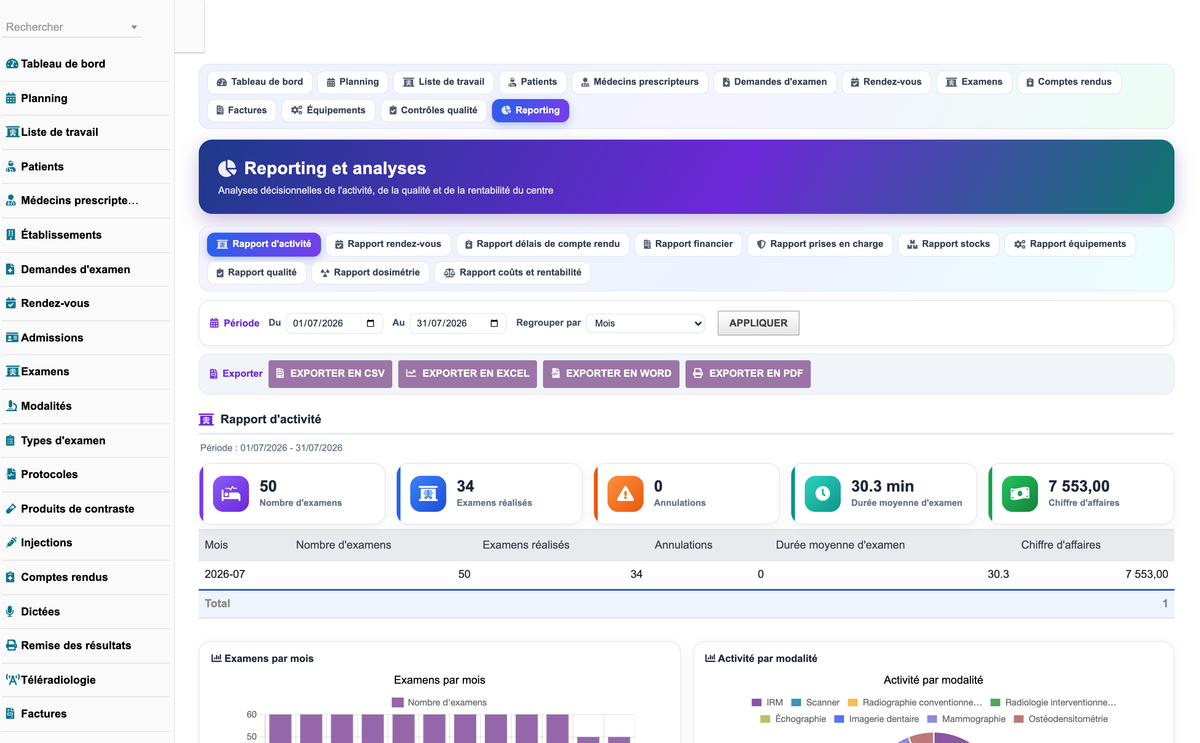The height and width of the screenshot is (743, 1200).
Task: Click the Types d'examen clipboard icon
Action: (x=11, y=440)
